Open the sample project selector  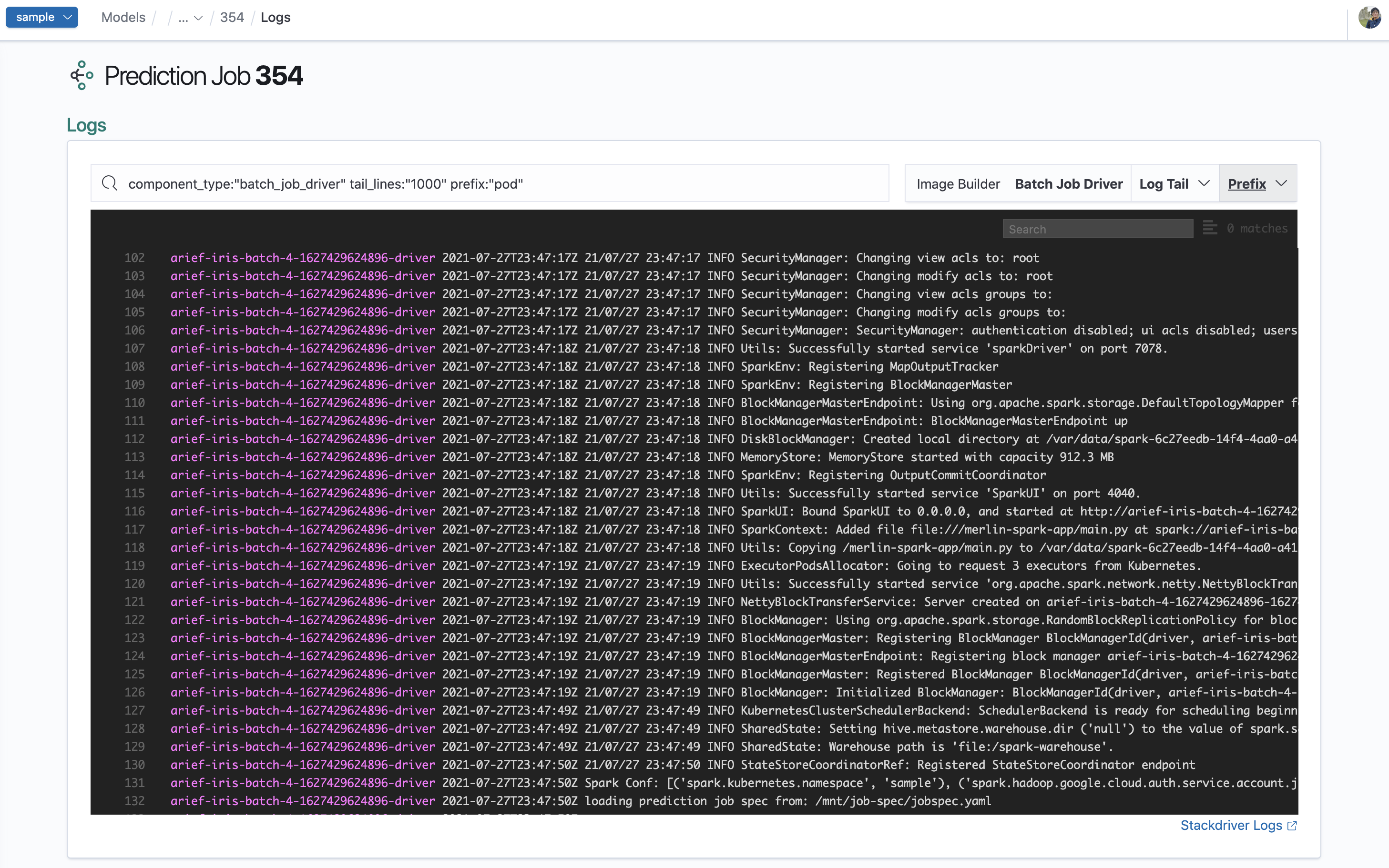tap(42, 17)
